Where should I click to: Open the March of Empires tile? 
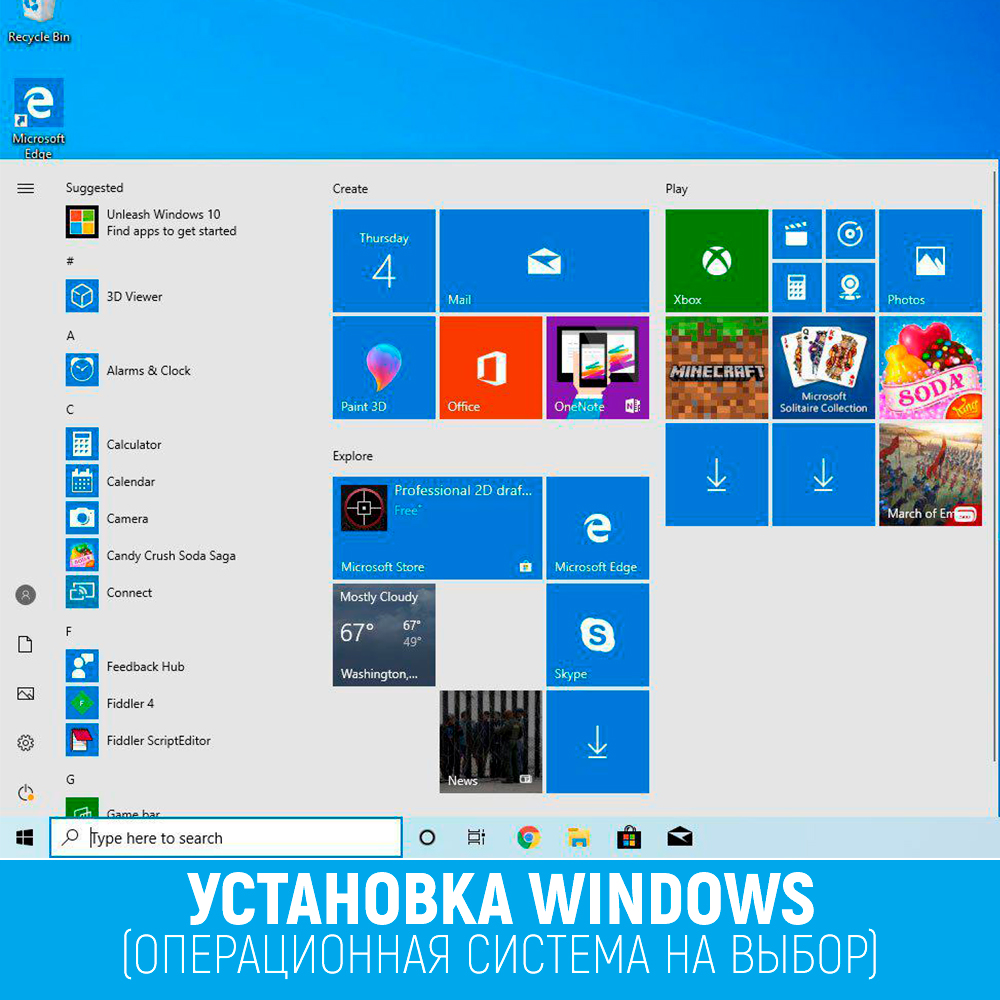click(930, 474)
